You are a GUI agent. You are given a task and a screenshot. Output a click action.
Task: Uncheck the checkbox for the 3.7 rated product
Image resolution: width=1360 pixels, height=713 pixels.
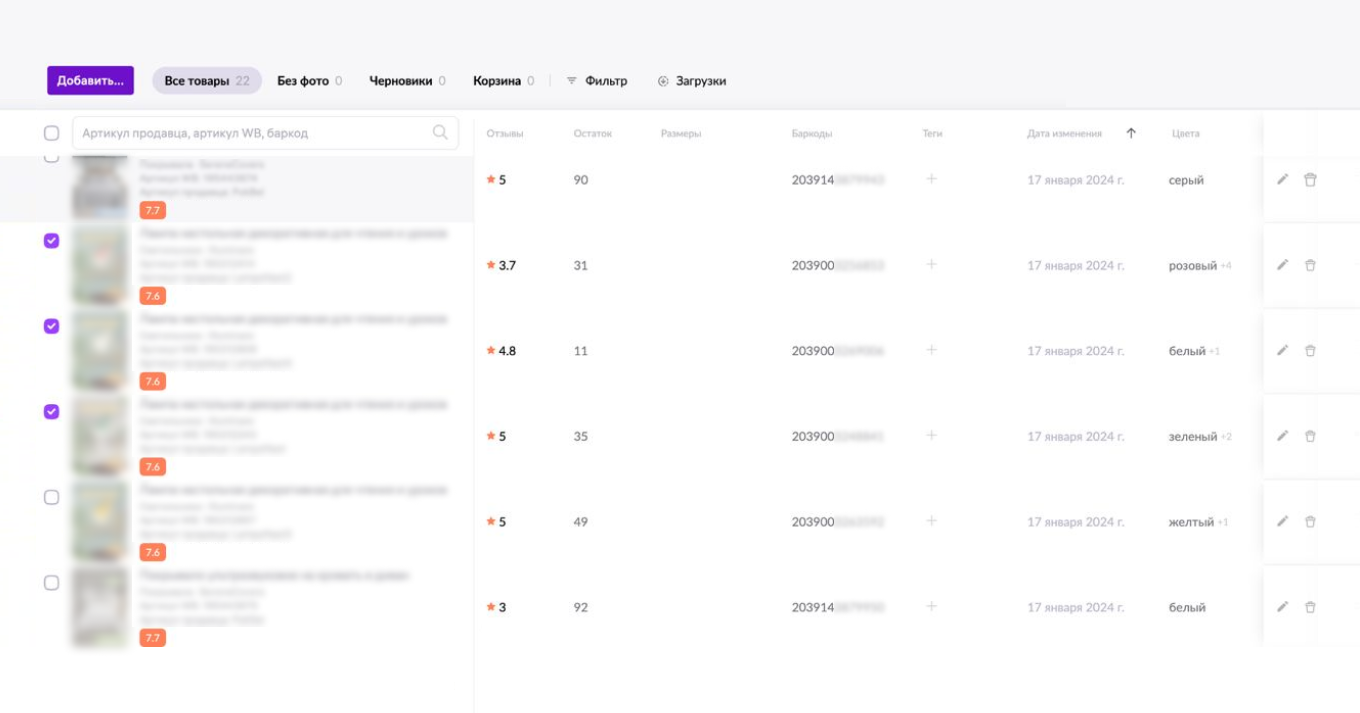tap(52, 241)
